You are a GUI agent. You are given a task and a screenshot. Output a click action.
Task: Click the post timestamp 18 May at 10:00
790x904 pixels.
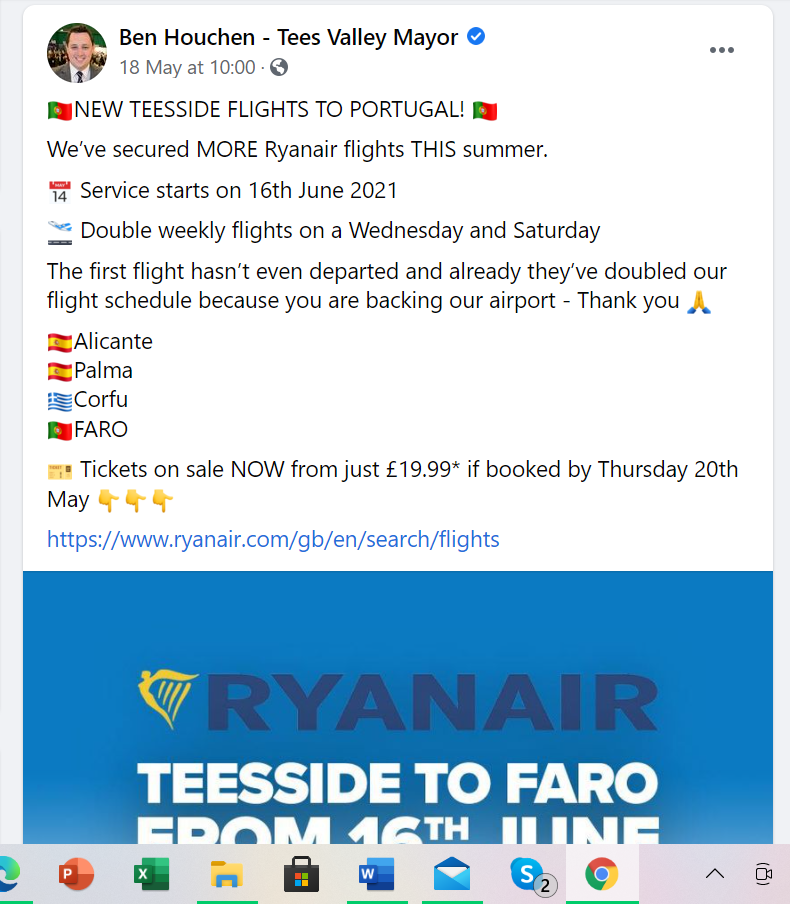click(x=188, y=68)
